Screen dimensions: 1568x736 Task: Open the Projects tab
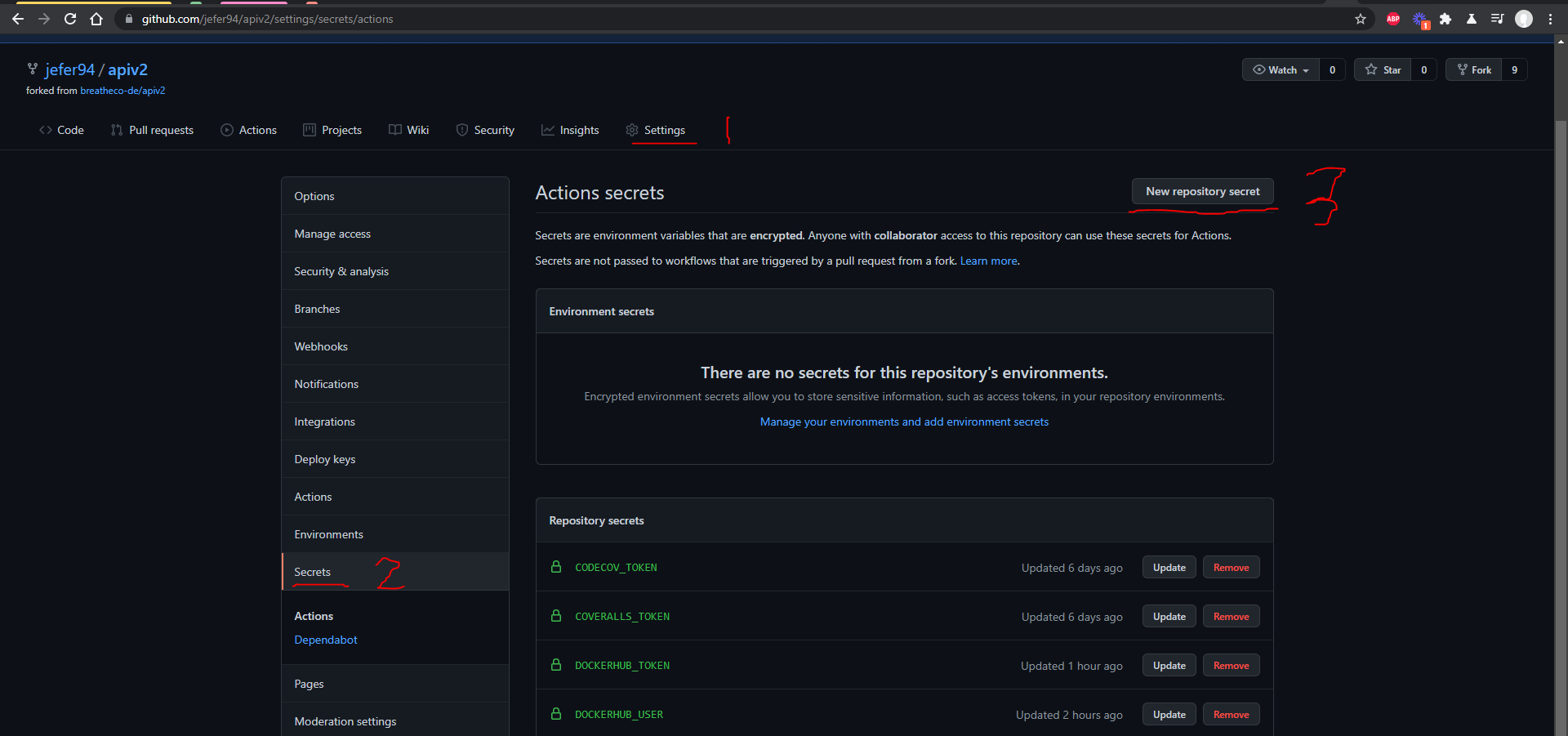pos(332,130)
